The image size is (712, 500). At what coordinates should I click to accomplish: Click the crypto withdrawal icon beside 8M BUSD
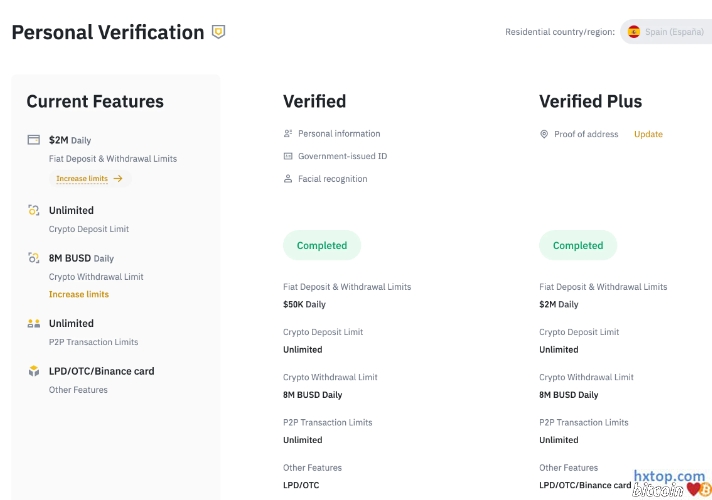[34, 258]
